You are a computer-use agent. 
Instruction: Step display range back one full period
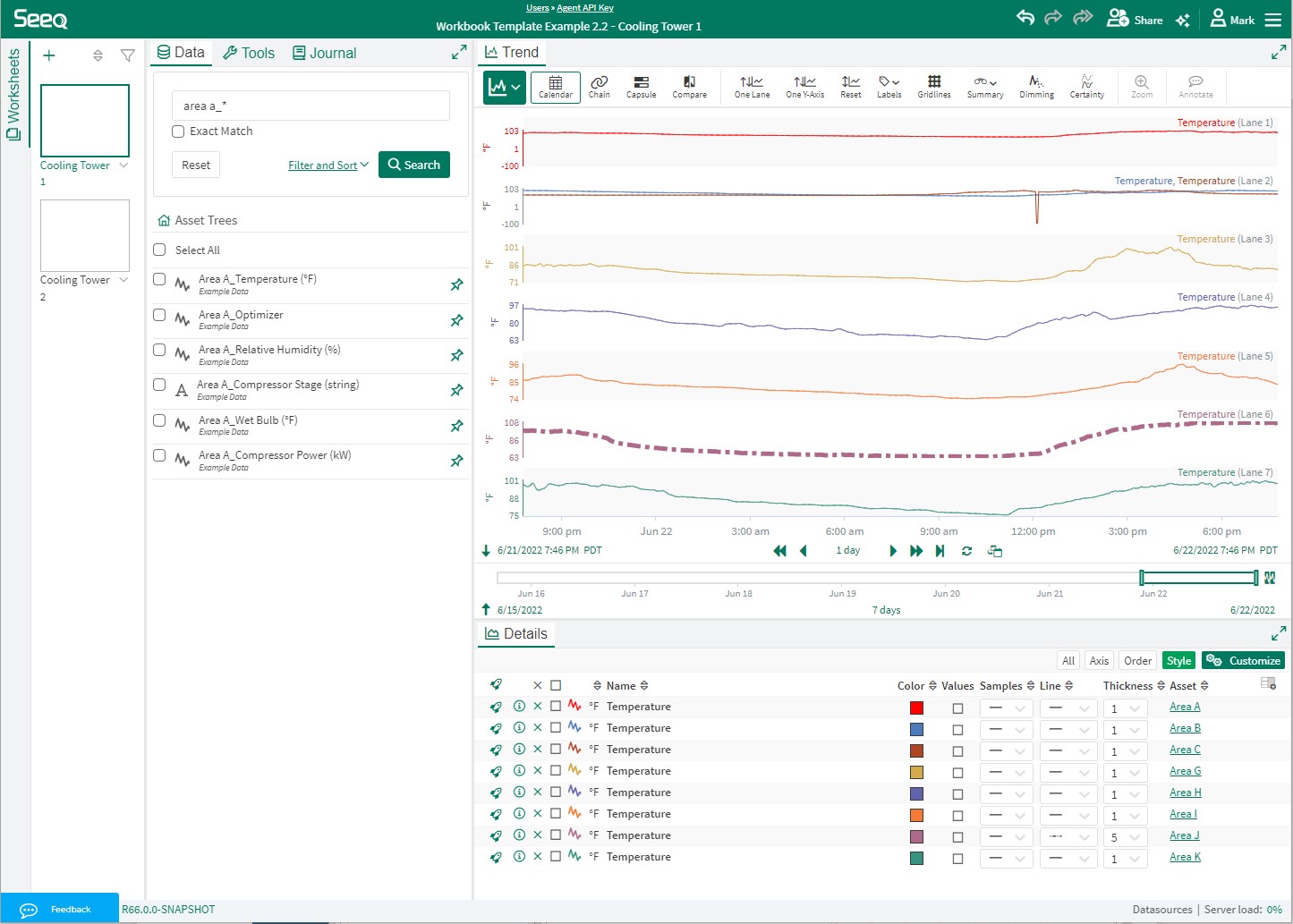pos(779,551)
